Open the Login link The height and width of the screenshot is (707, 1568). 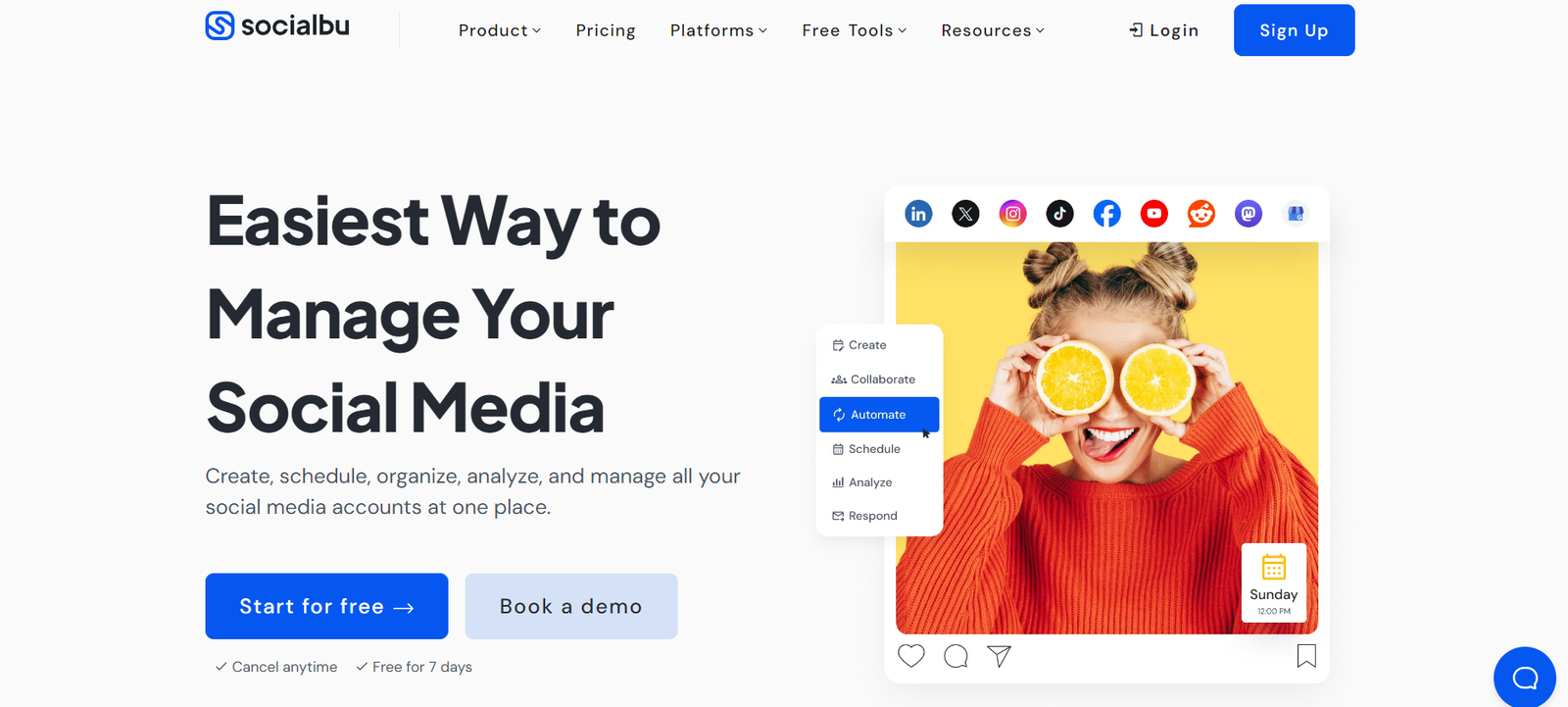coord(1163,30)
